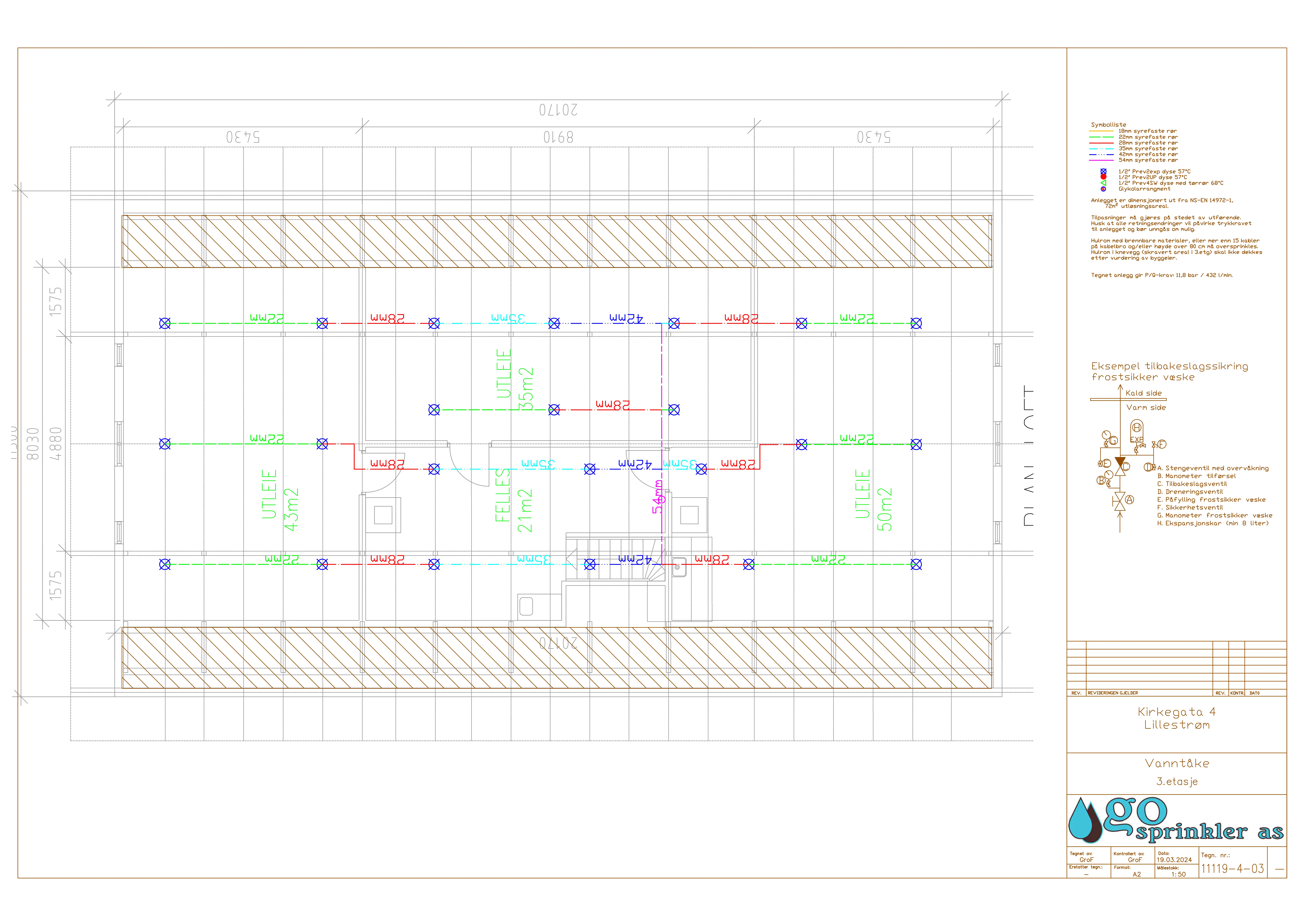The width and height of the screenshot is (1307, 924).
Task: Click the '4880' vertical dimension value
Action: (55, 444)
